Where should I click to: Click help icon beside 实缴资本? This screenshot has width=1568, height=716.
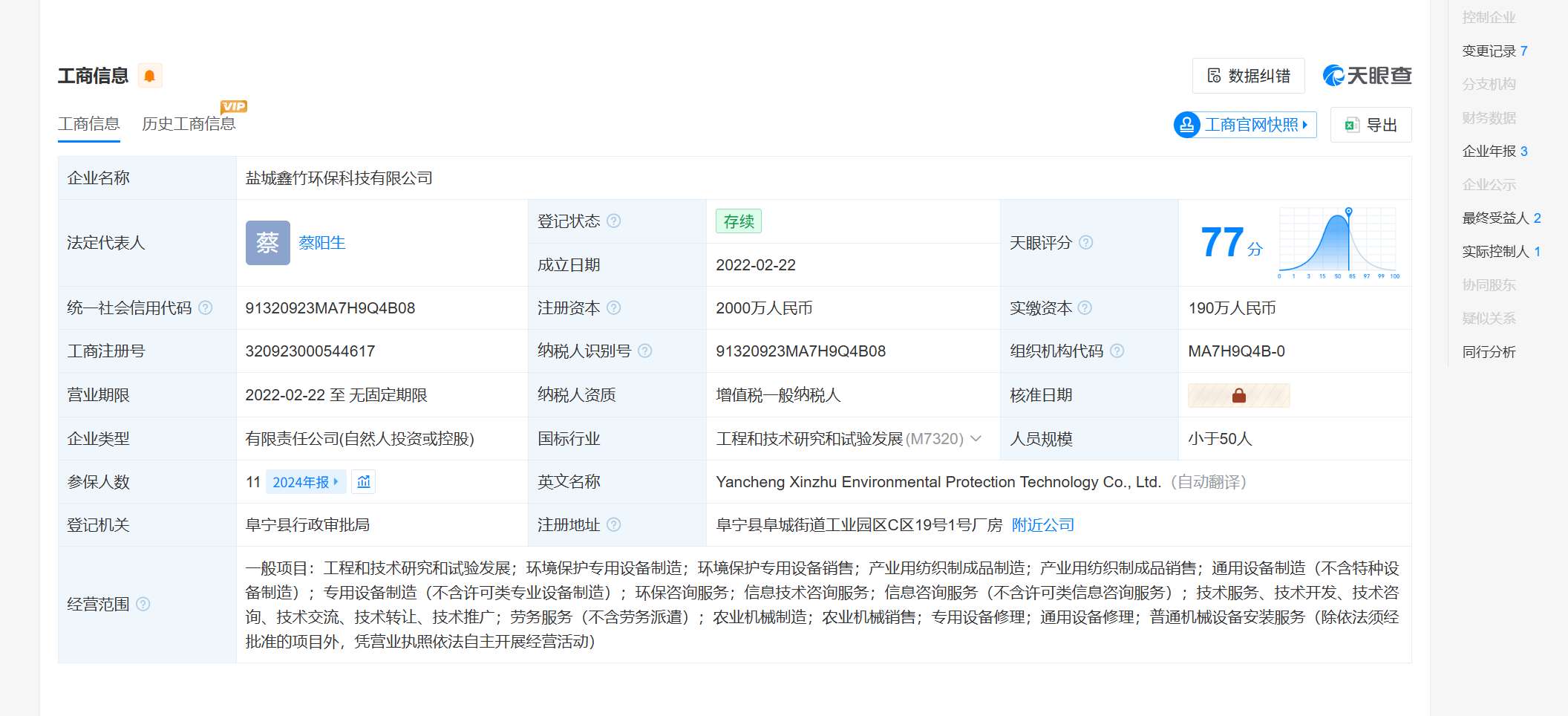[x=1085, y=308]
